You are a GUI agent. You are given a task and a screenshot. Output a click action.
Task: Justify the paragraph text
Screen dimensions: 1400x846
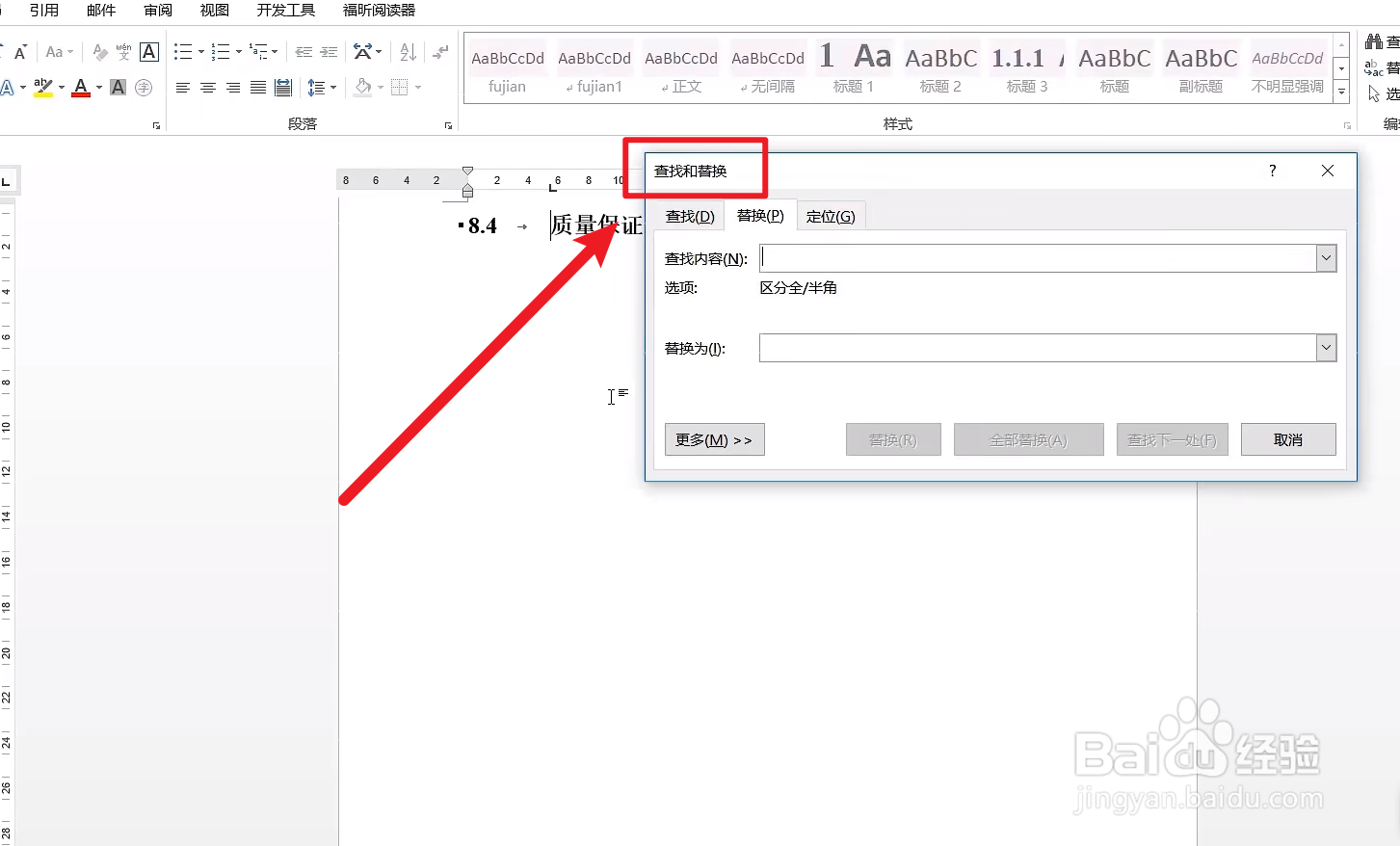pos(258,88)
